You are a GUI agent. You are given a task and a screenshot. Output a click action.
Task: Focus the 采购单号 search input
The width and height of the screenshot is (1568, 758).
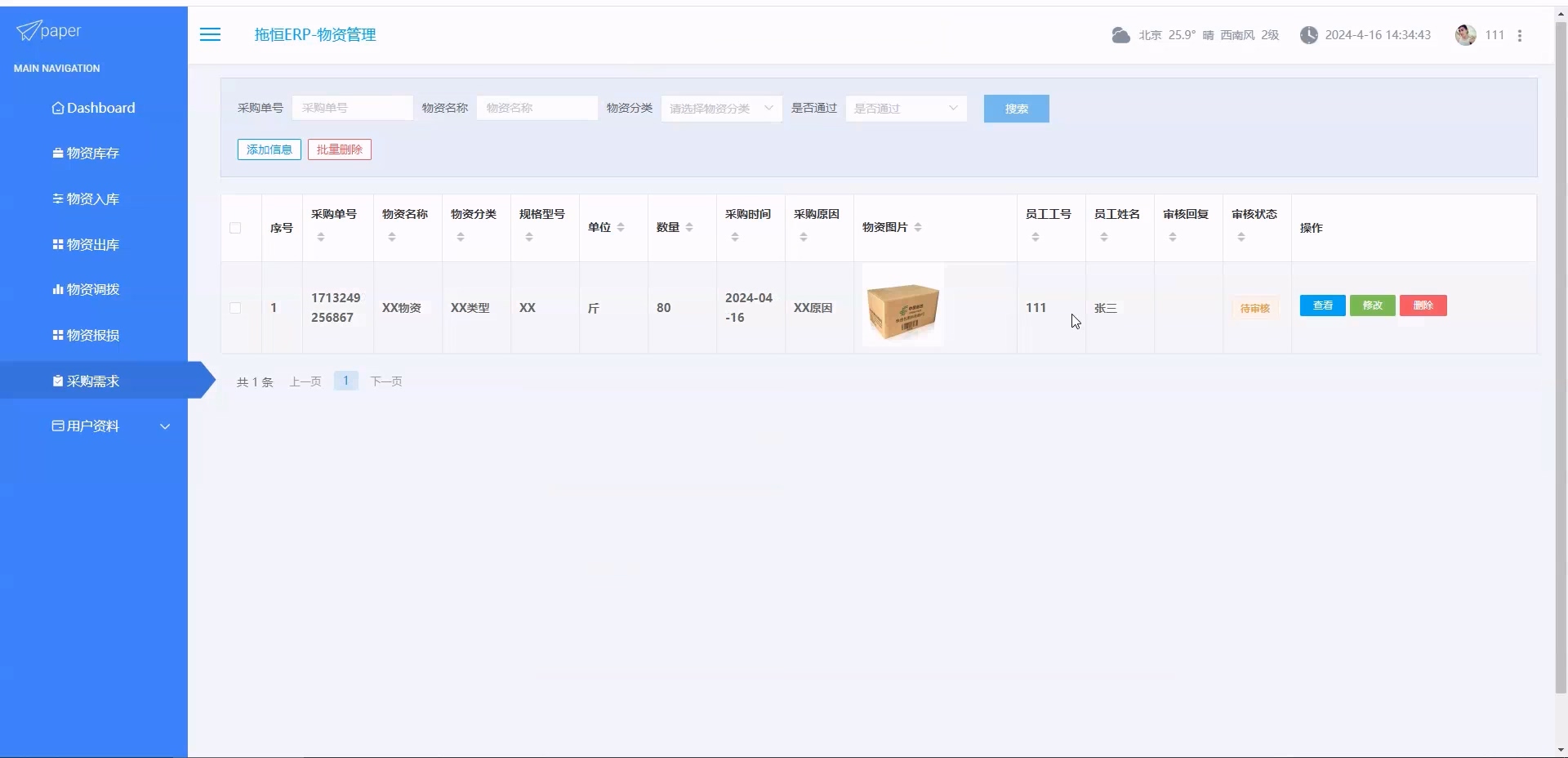[x=352, y=108]
